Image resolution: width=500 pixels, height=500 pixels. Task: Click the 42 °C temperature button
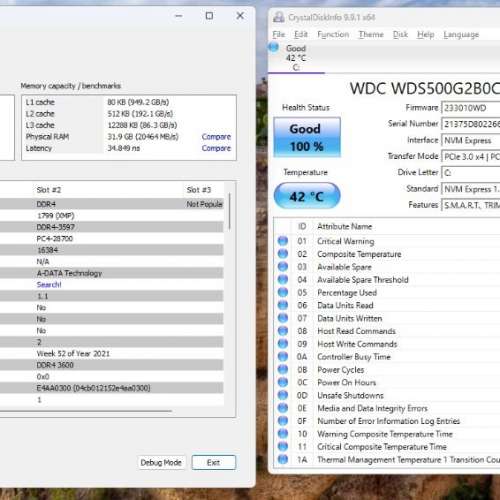point(307,196)
